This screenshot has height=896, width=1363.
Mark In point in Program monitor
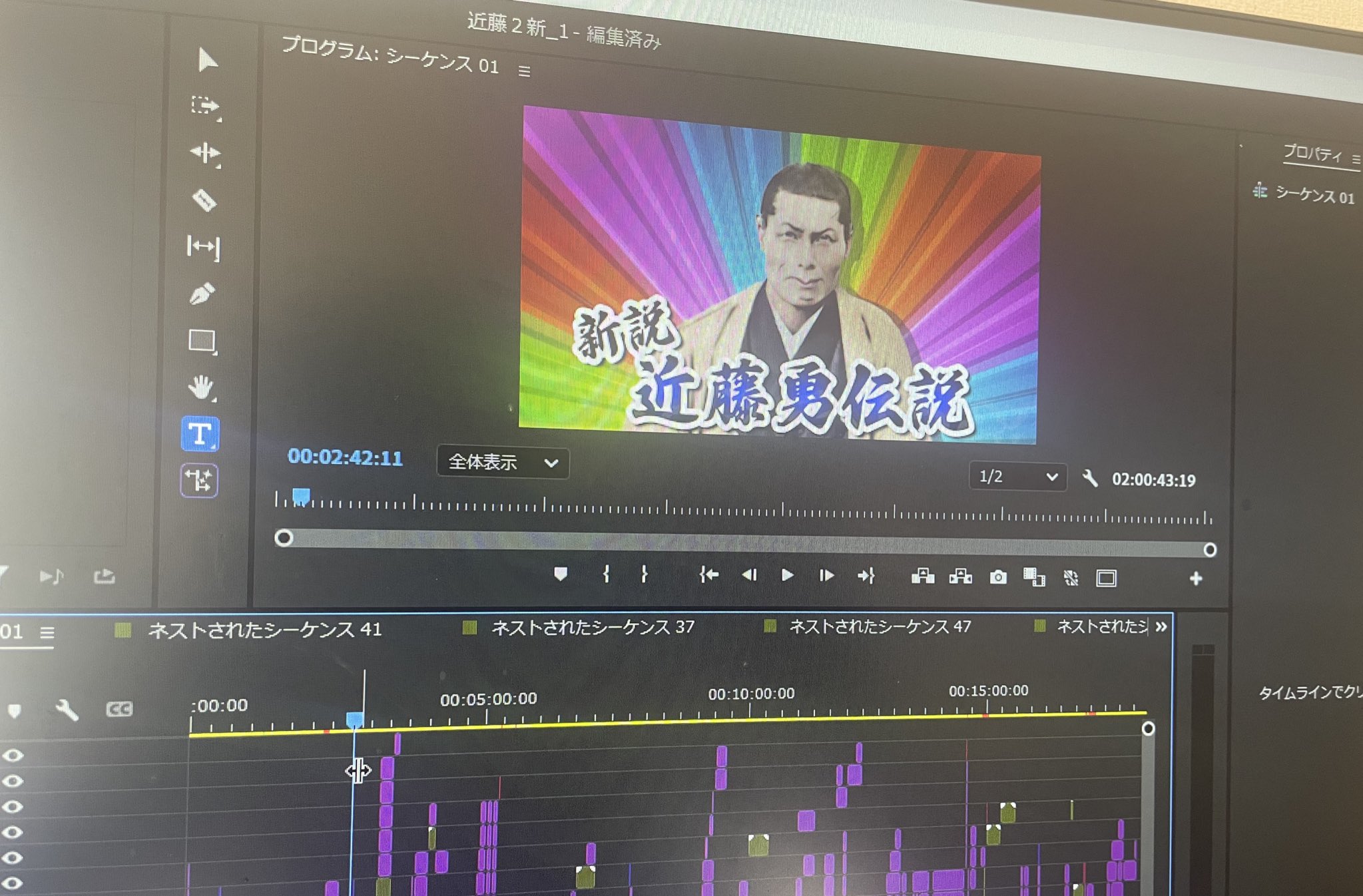click(x=606, y=574)
